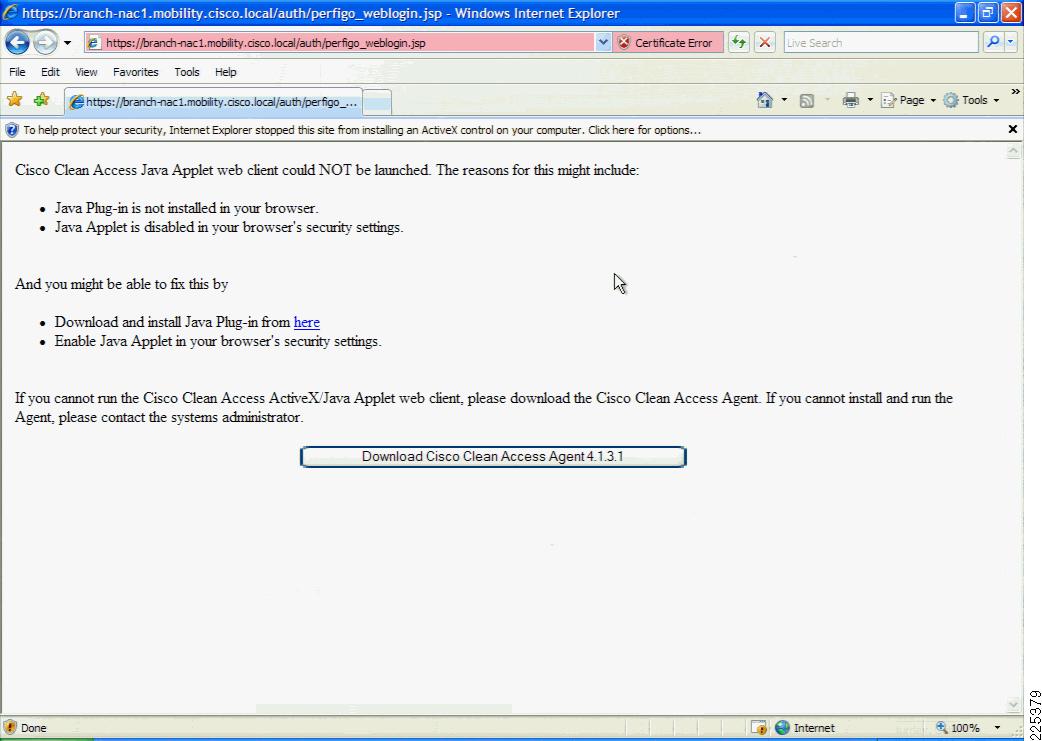Screen dimensions: 1042x741
Task: Click the scrollbar down arrow
Action: pyautogui.click(x=1013, y=705)
